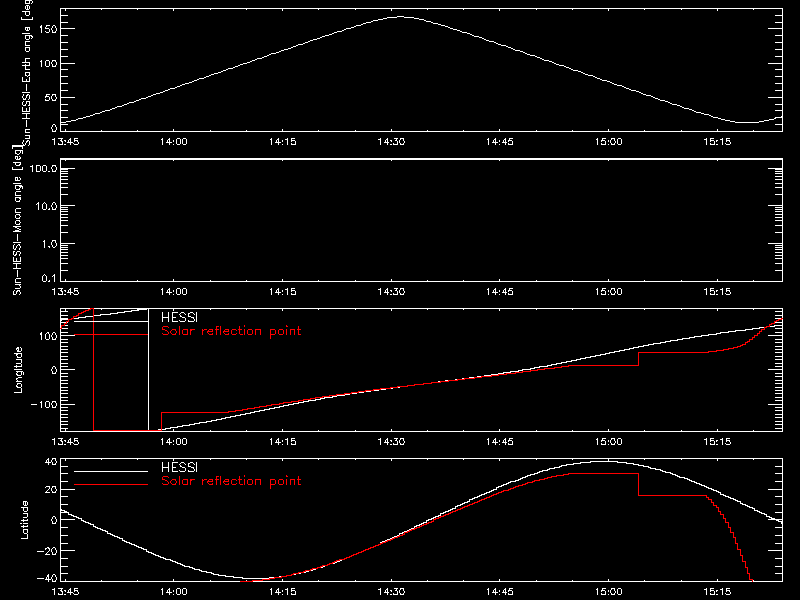Click 14:45 under the Earth angle plot

point(500,142)
